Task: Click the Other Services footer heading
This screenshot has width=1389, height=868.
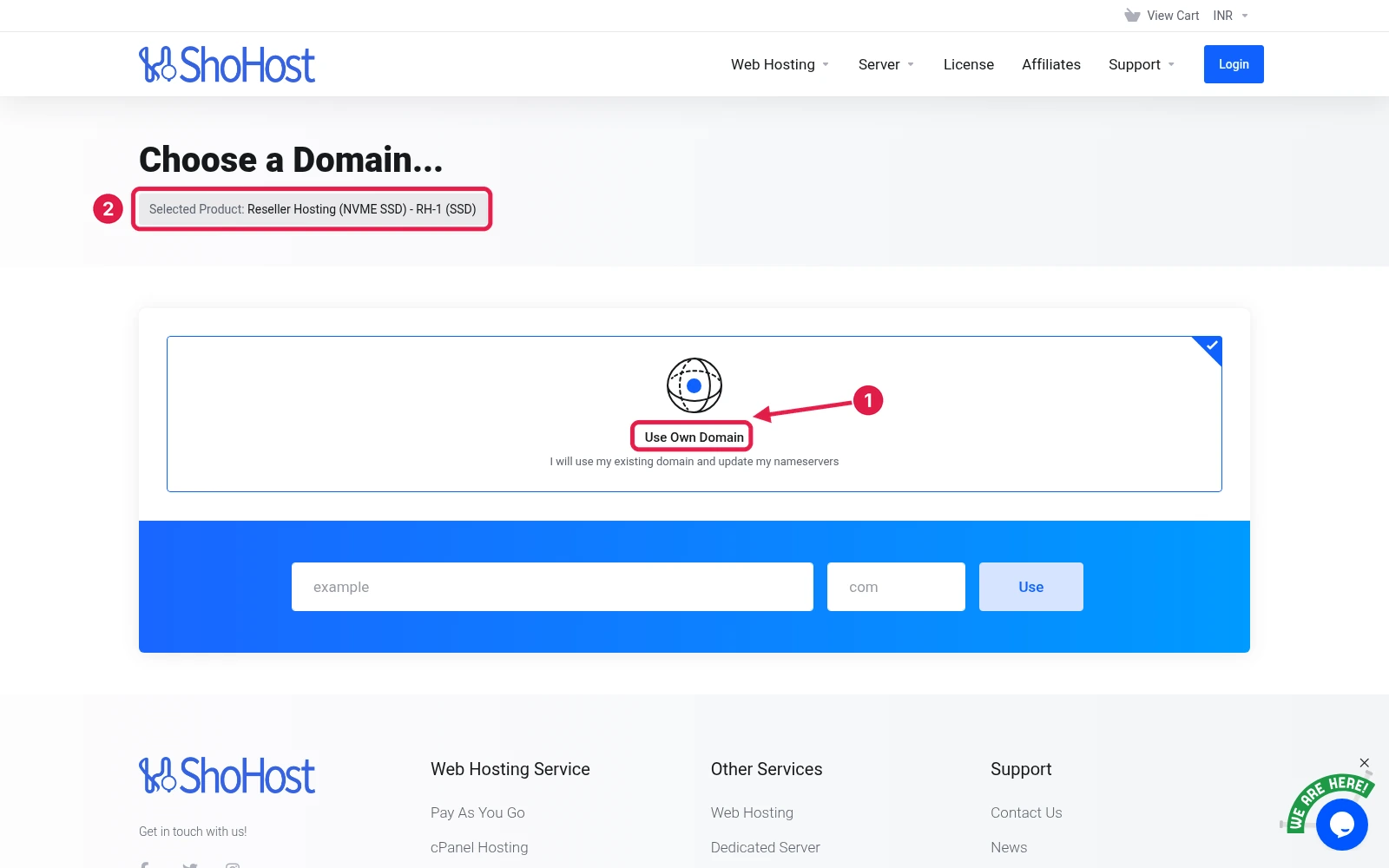Action: coord(767,769)
